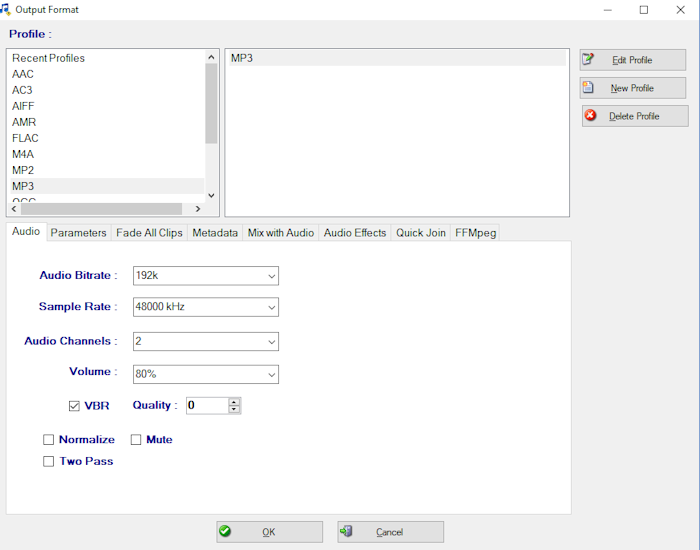700x550 pixels.
Task: Click the New Profile document icon
Action: pyautogui.click(x=589, y=88)
